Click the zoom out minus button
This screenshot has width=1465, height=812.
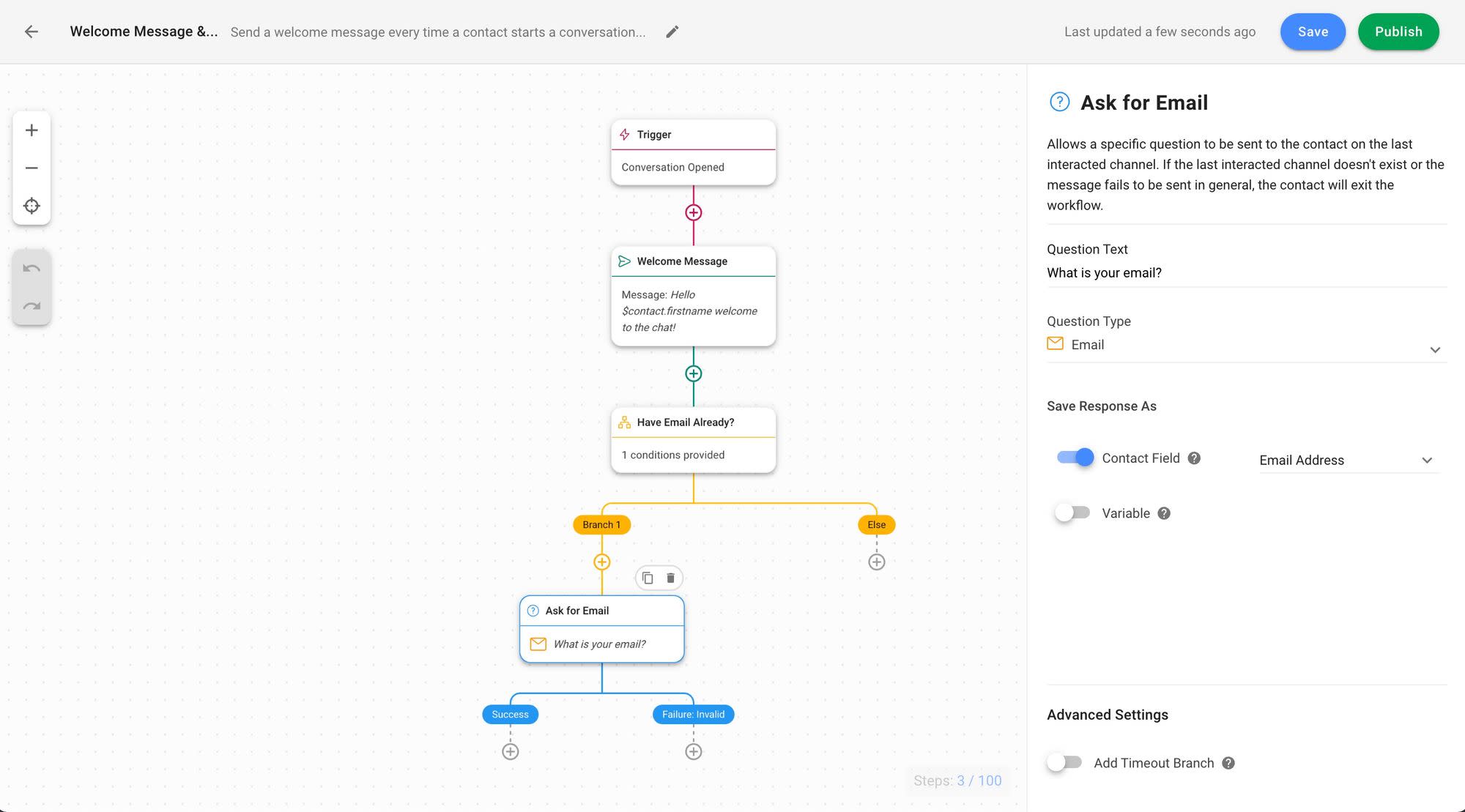(x=31, y=168)
